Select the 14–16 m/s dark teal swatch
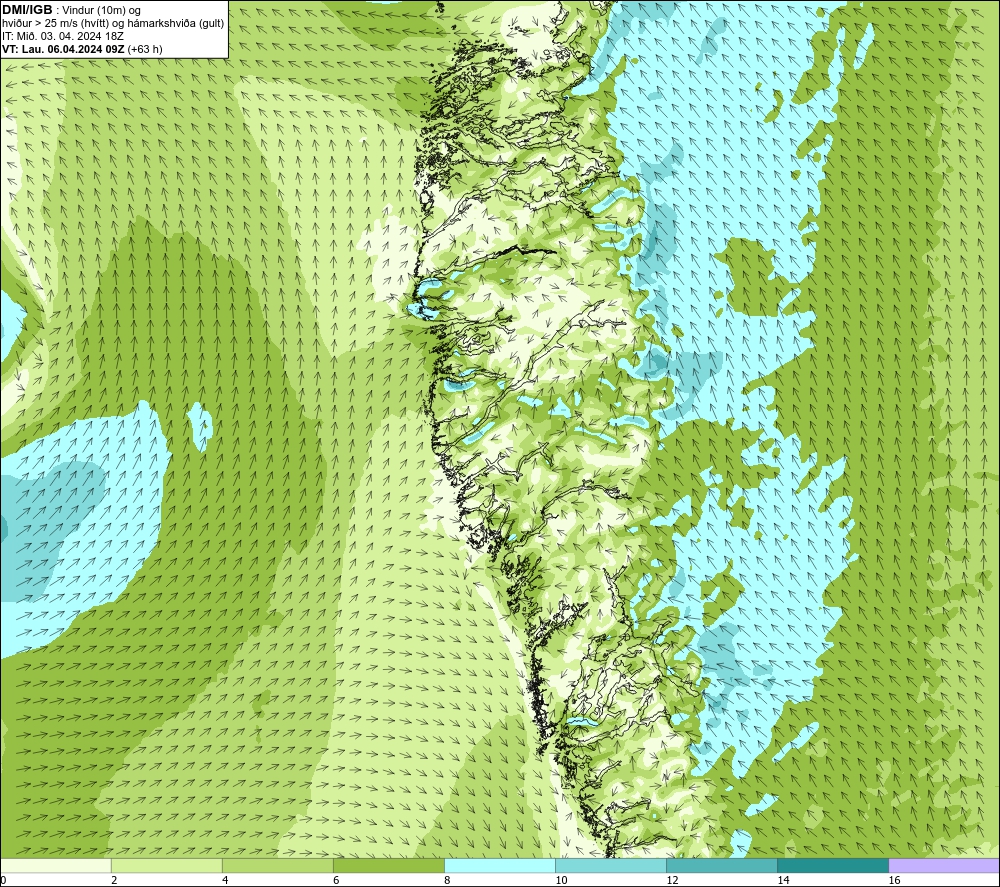Image resolution: width=1000 pixels, height=887 pixels. tap(832, 865)
